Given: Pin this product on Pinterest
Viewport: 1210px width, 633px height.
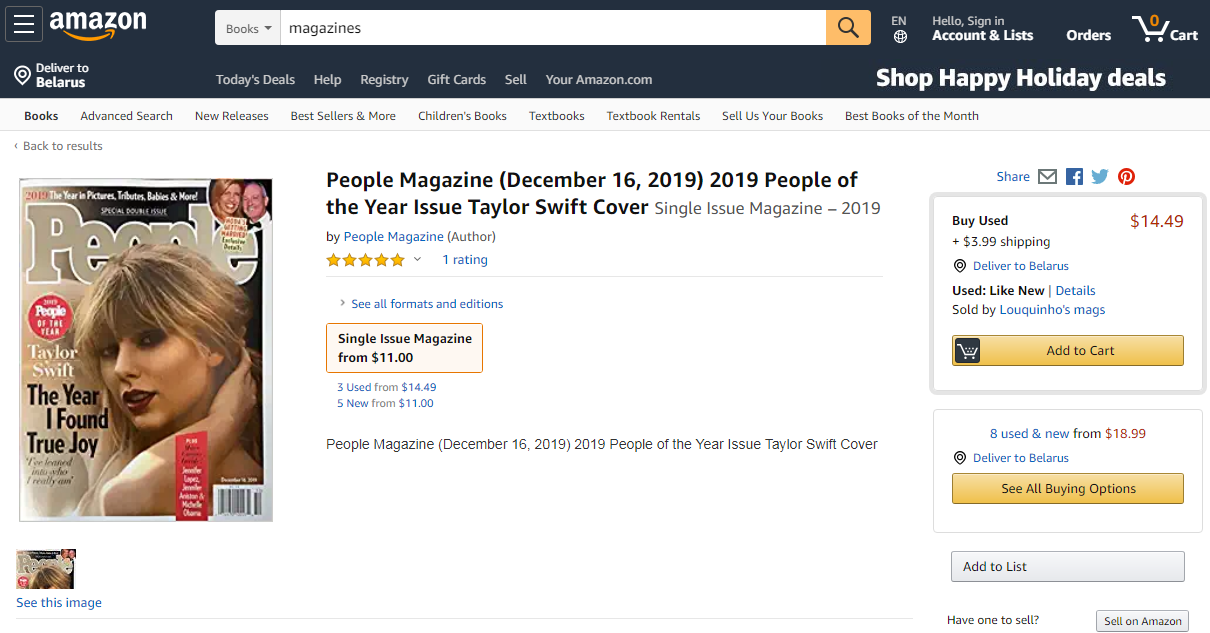Looking at the screenshot, I should tap(1126, 177).
